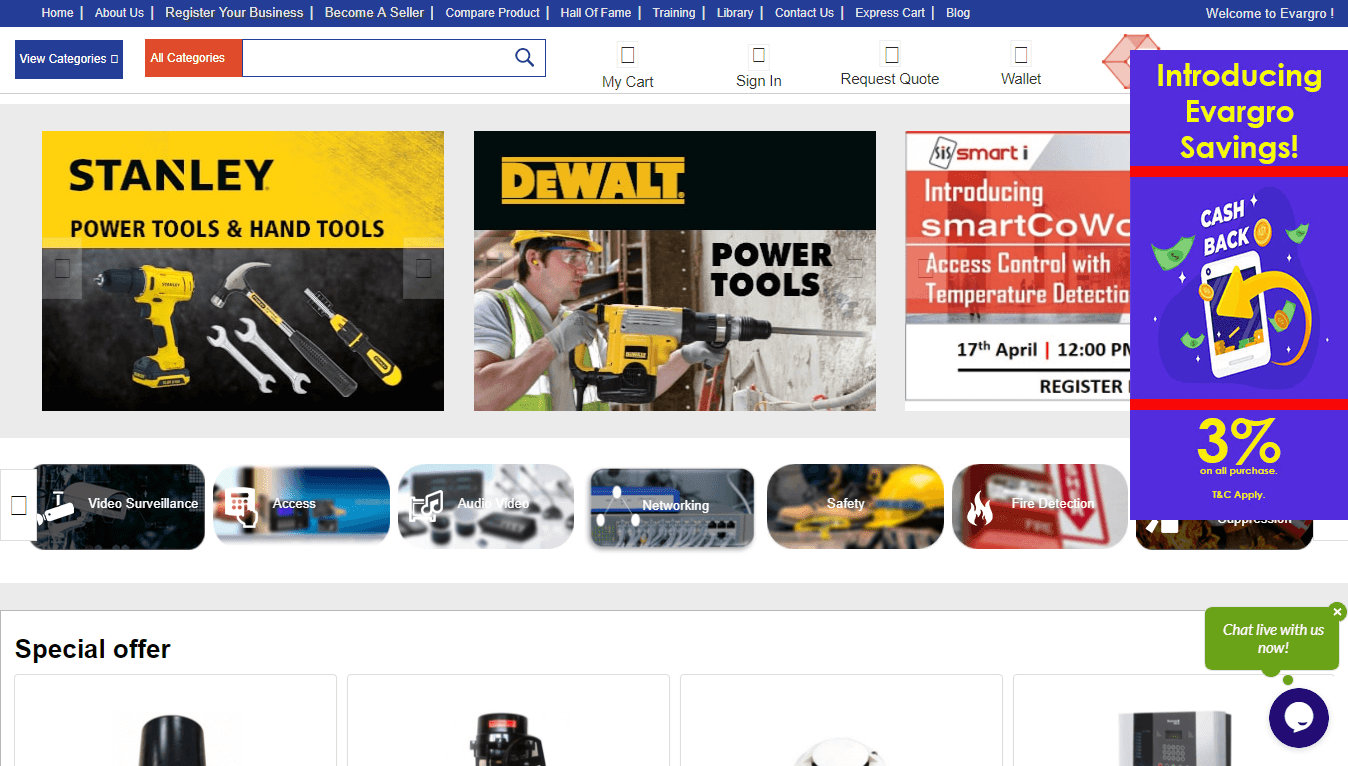Expand the View Categories dropdown

pos(69,59)
